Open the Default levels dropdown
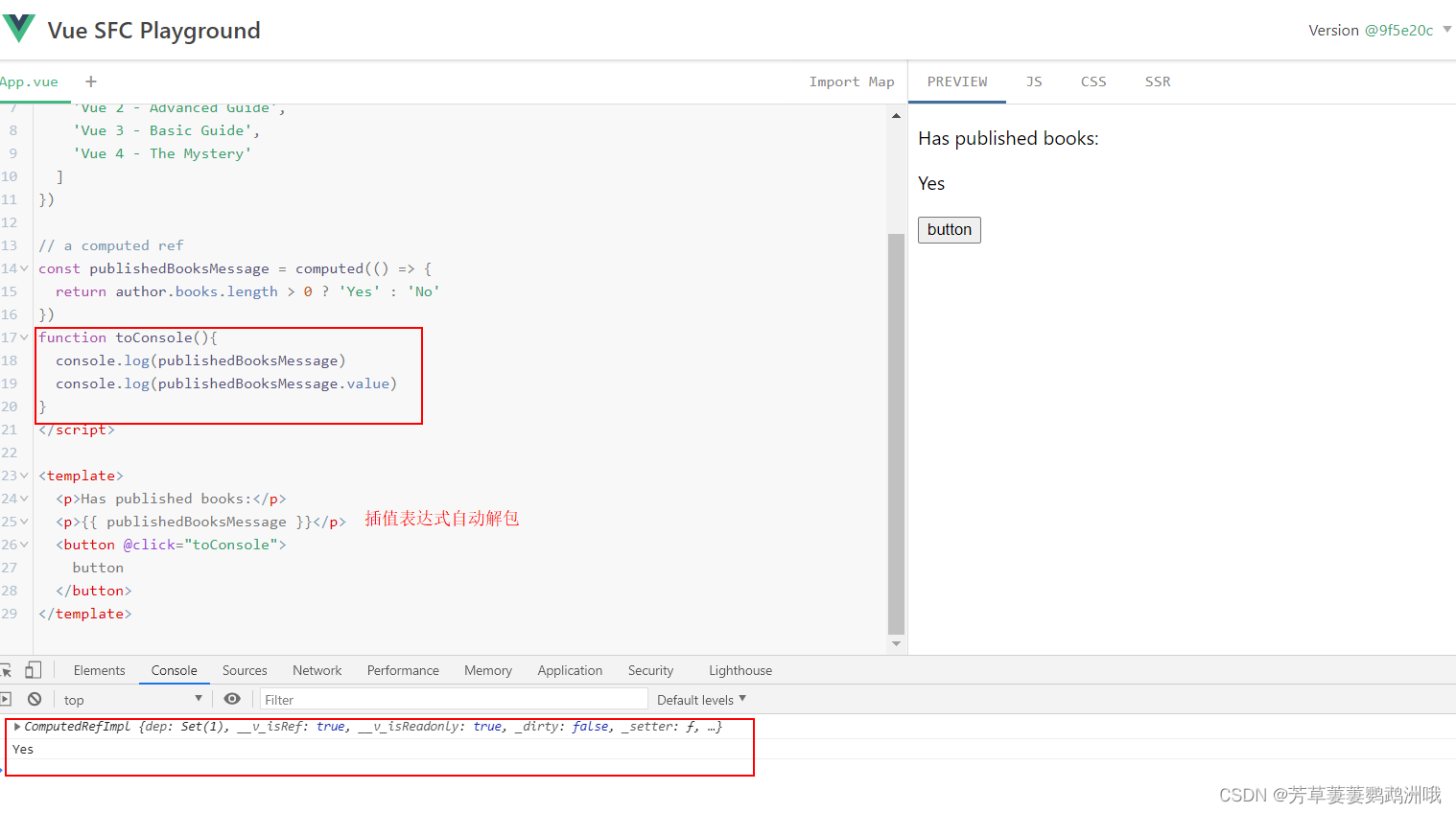The width and height of the screenshot is (1456, 813). [x=700, y=699]
